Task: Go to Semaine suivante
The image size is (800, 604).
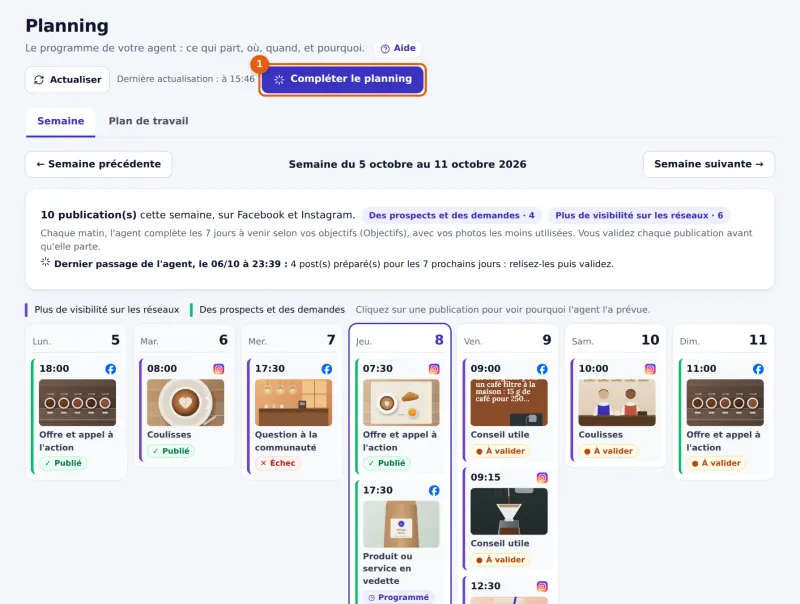Action: coord(709,164)
